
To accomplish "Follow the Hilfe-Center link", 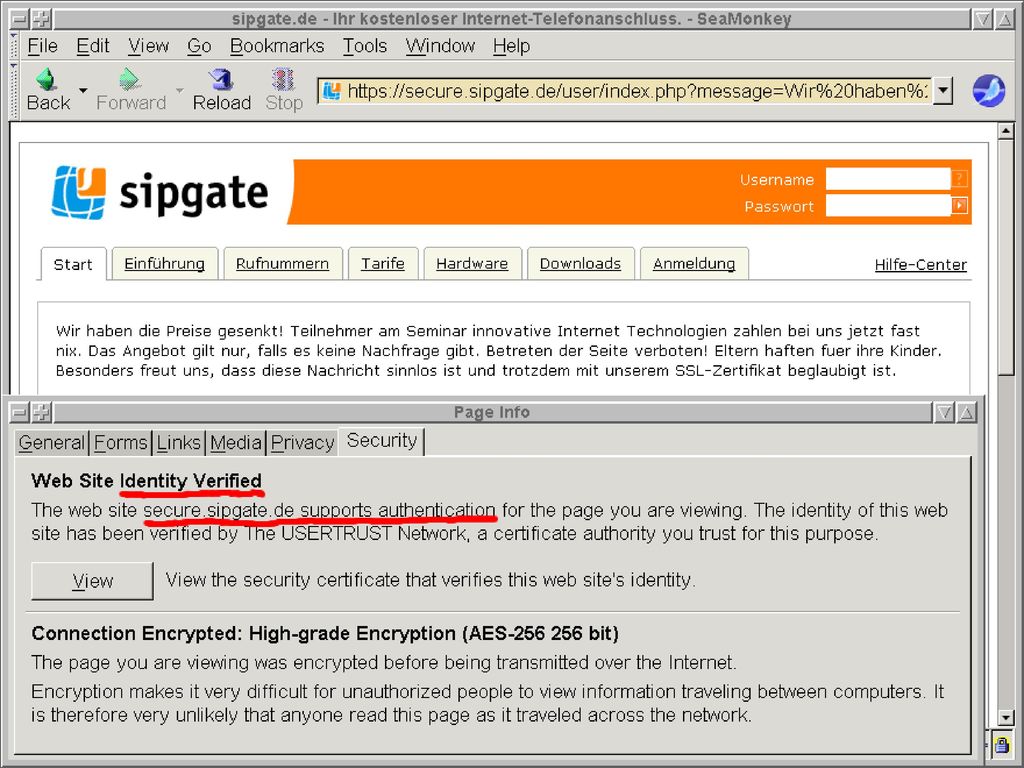I will pyautogui.click(x=920, y=264).
